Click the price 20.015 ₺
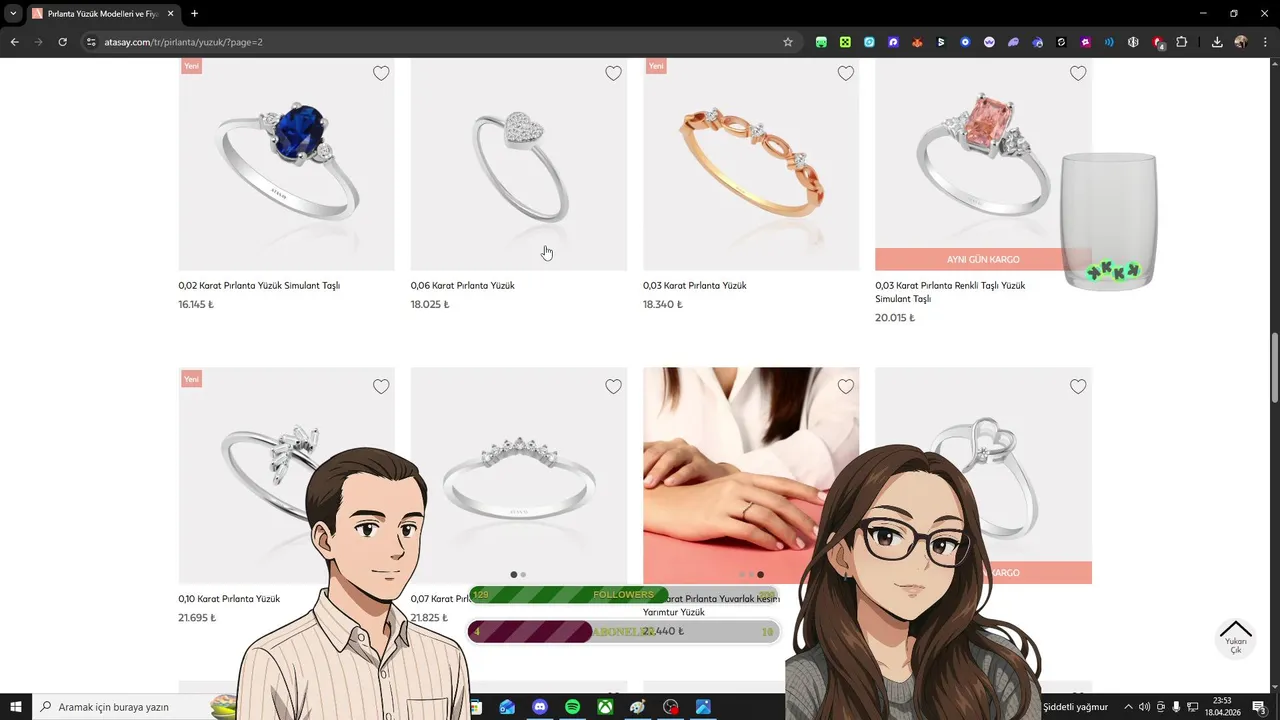This screenshot has height=720, width=1280. [895, 318]
